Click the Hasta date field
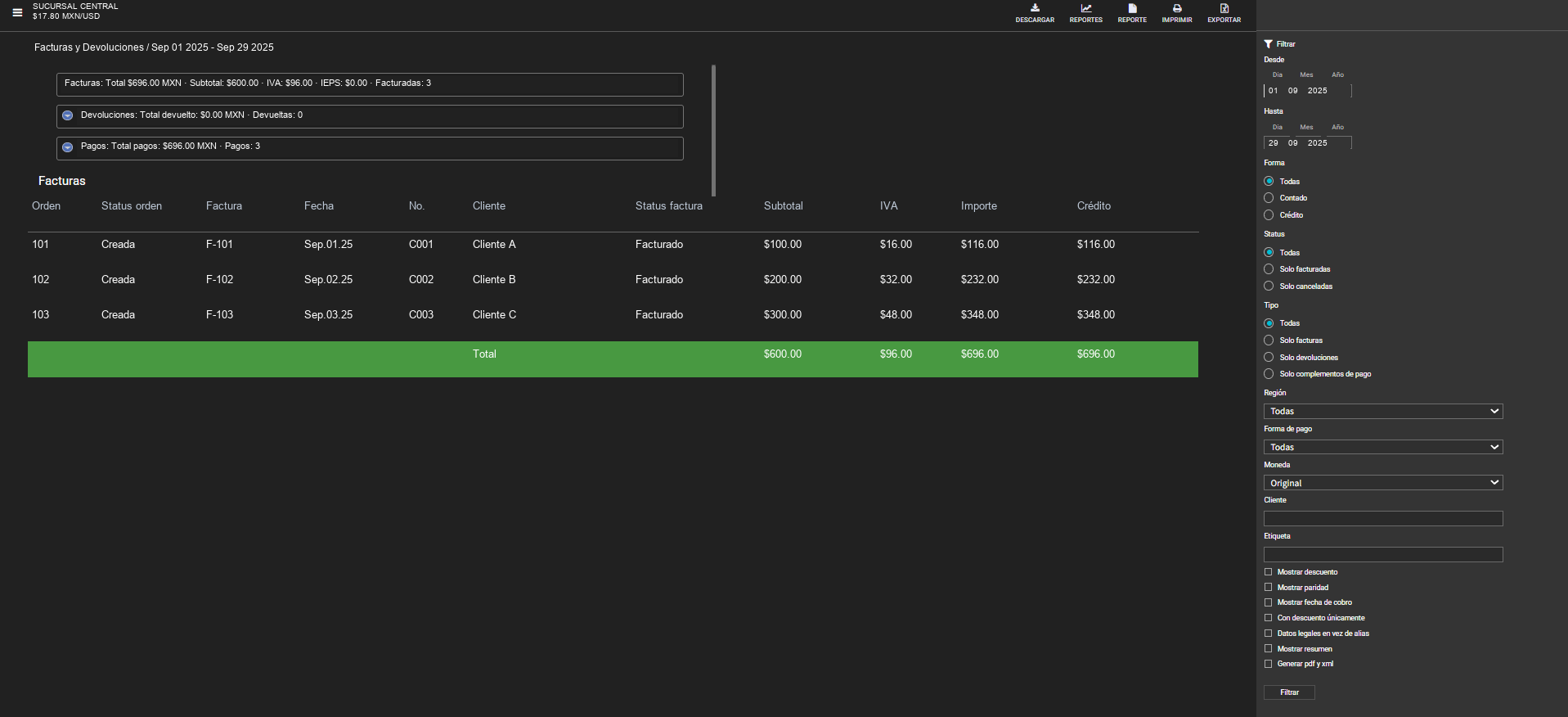This screenshot has width=1568, height=717. point(1307,143)
